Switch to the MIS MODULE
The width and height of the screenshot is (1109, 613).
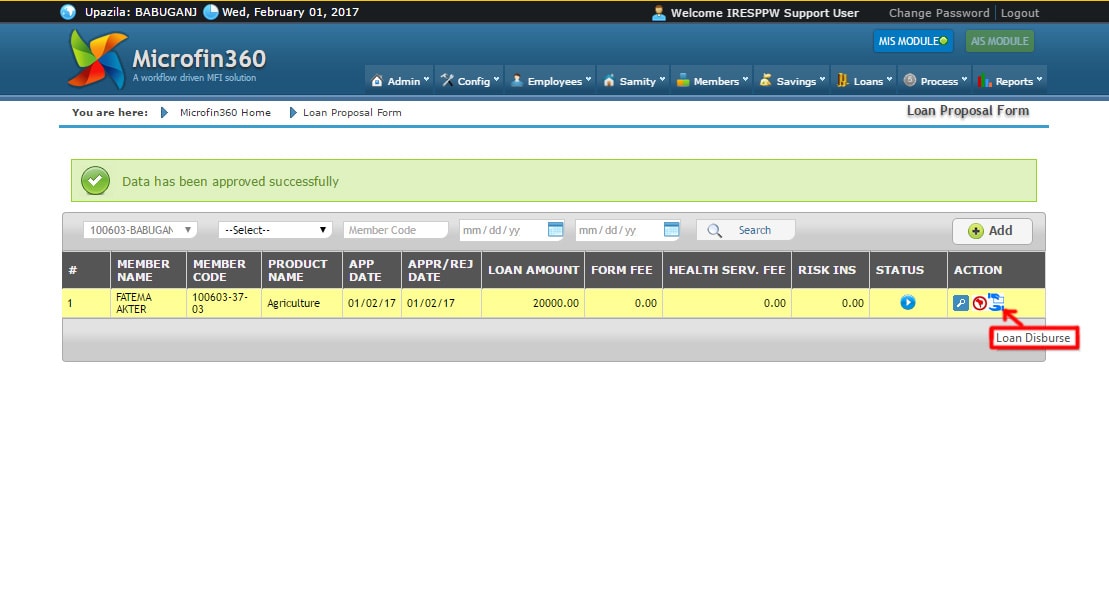[x=912, y=41]
